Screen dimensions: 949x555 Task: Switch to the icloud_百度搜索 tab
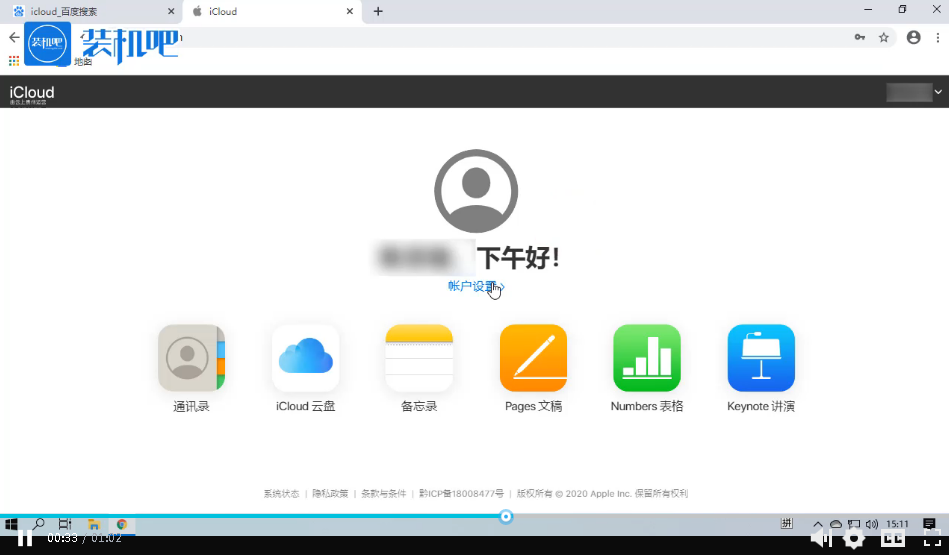click(x=90, y=11)
